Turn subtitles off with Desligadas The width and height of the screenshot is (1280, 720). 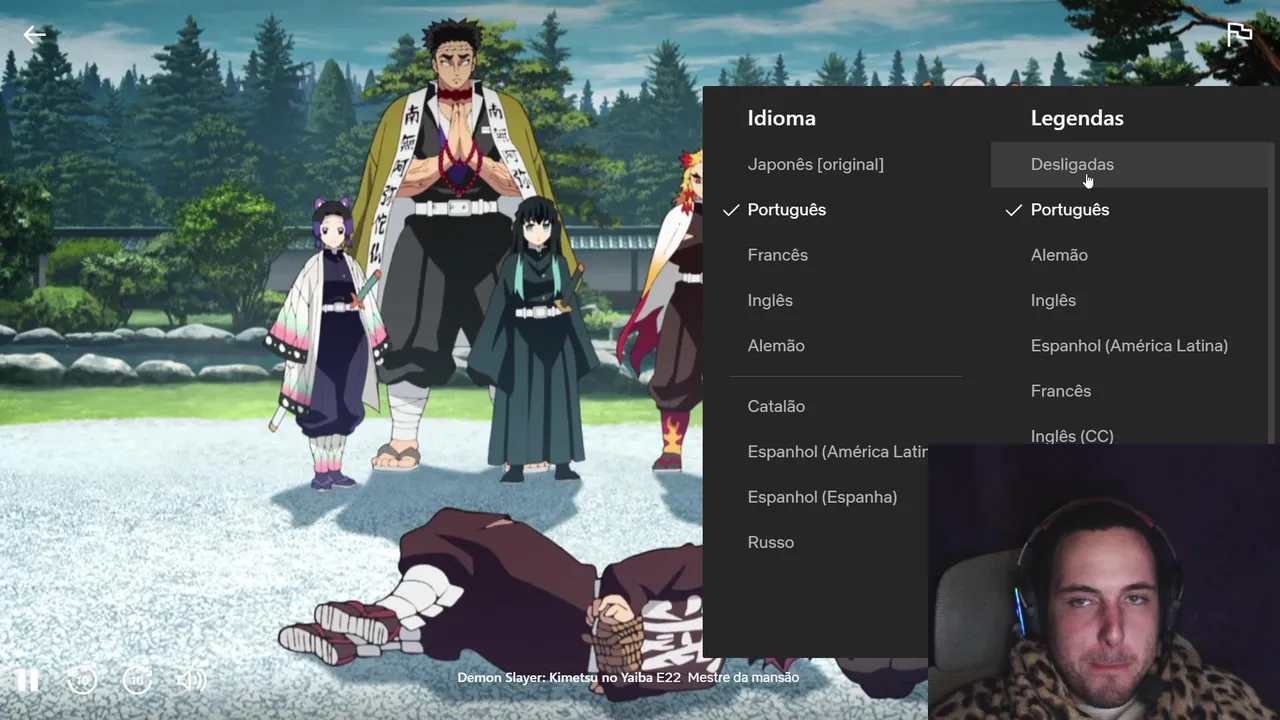pos(1130,164)
